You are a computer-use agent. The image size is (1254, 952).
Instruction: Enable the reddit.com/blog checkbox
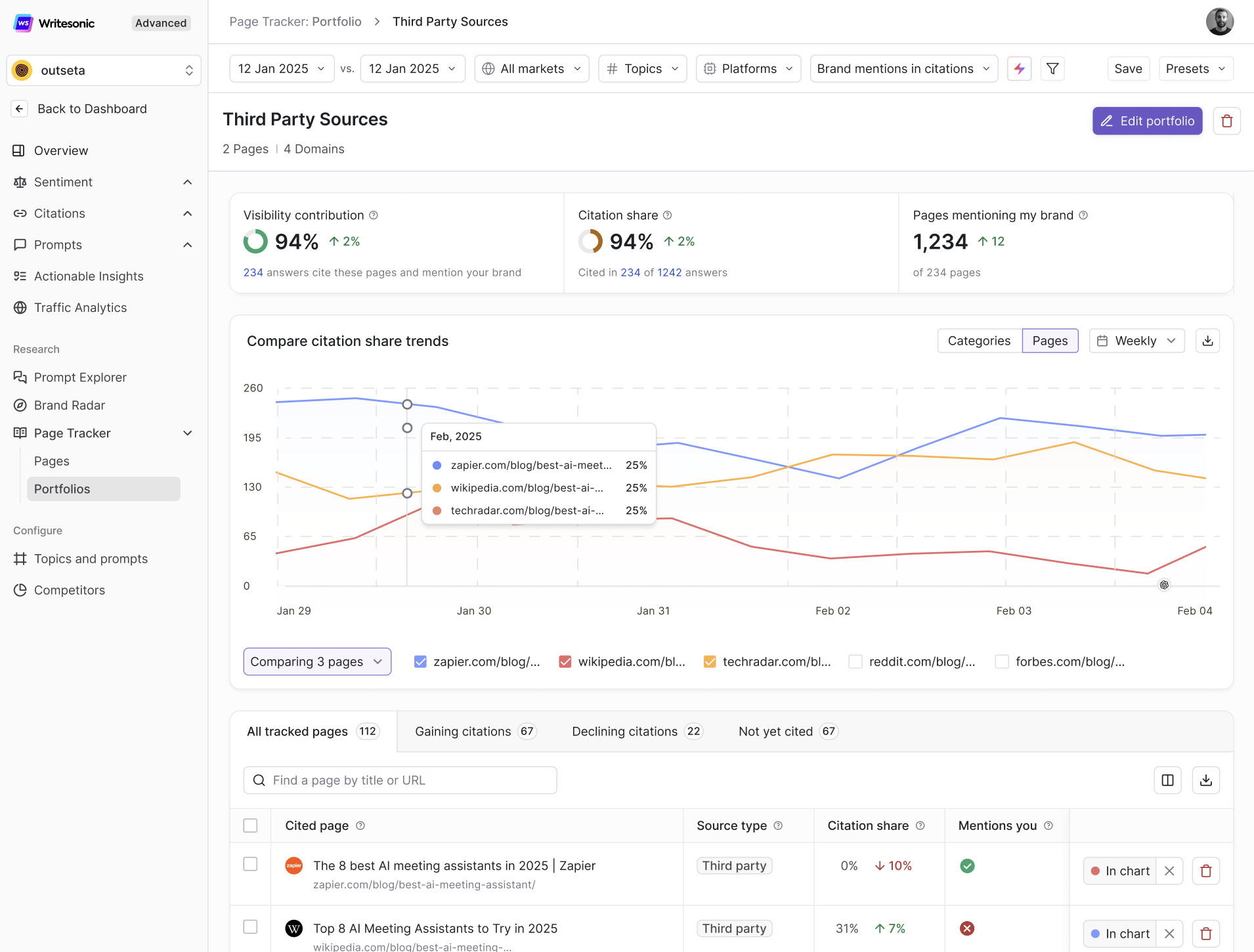click(x=855, y=662)
